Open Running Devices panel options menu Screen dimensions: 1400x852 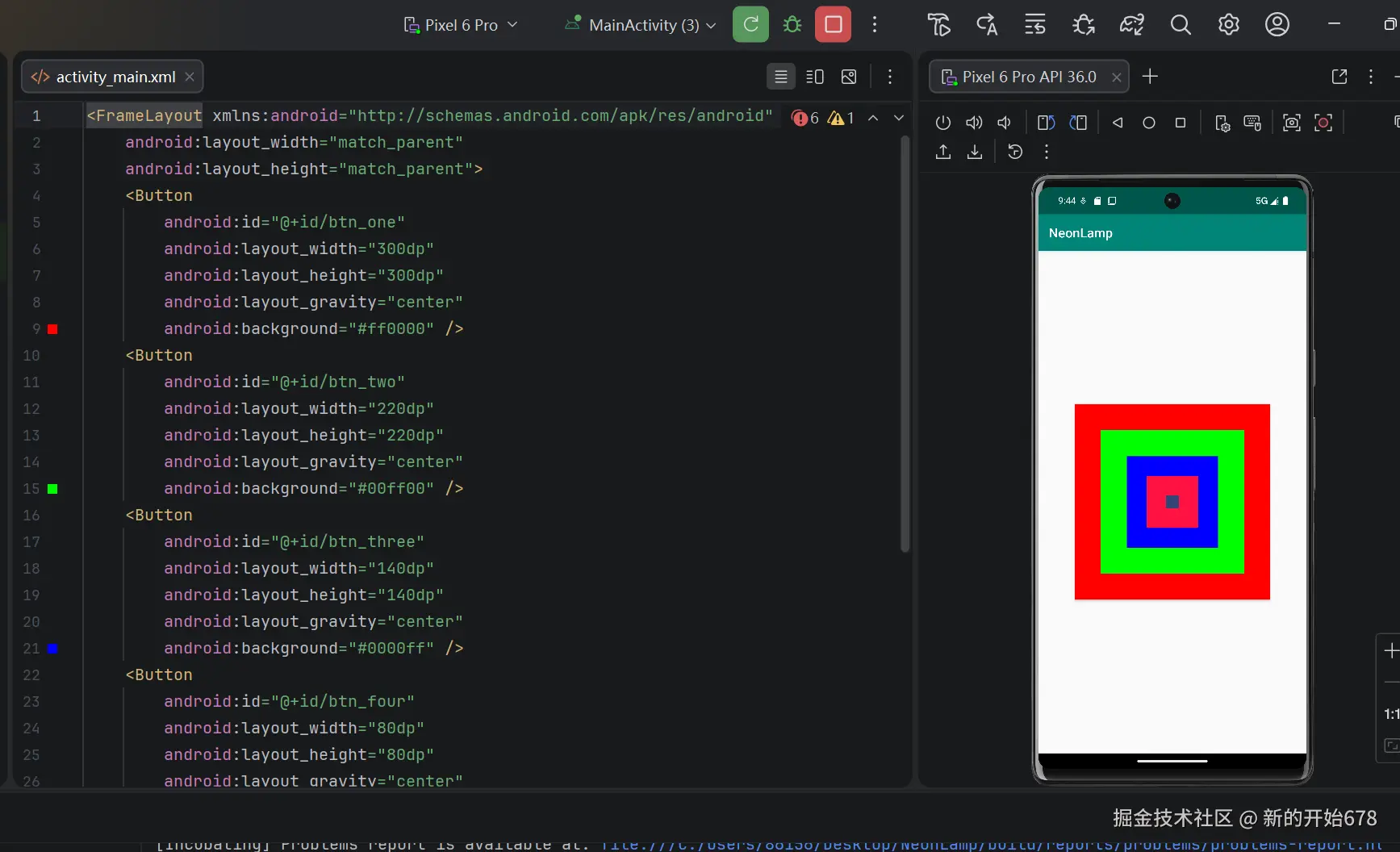point(1371,77)
